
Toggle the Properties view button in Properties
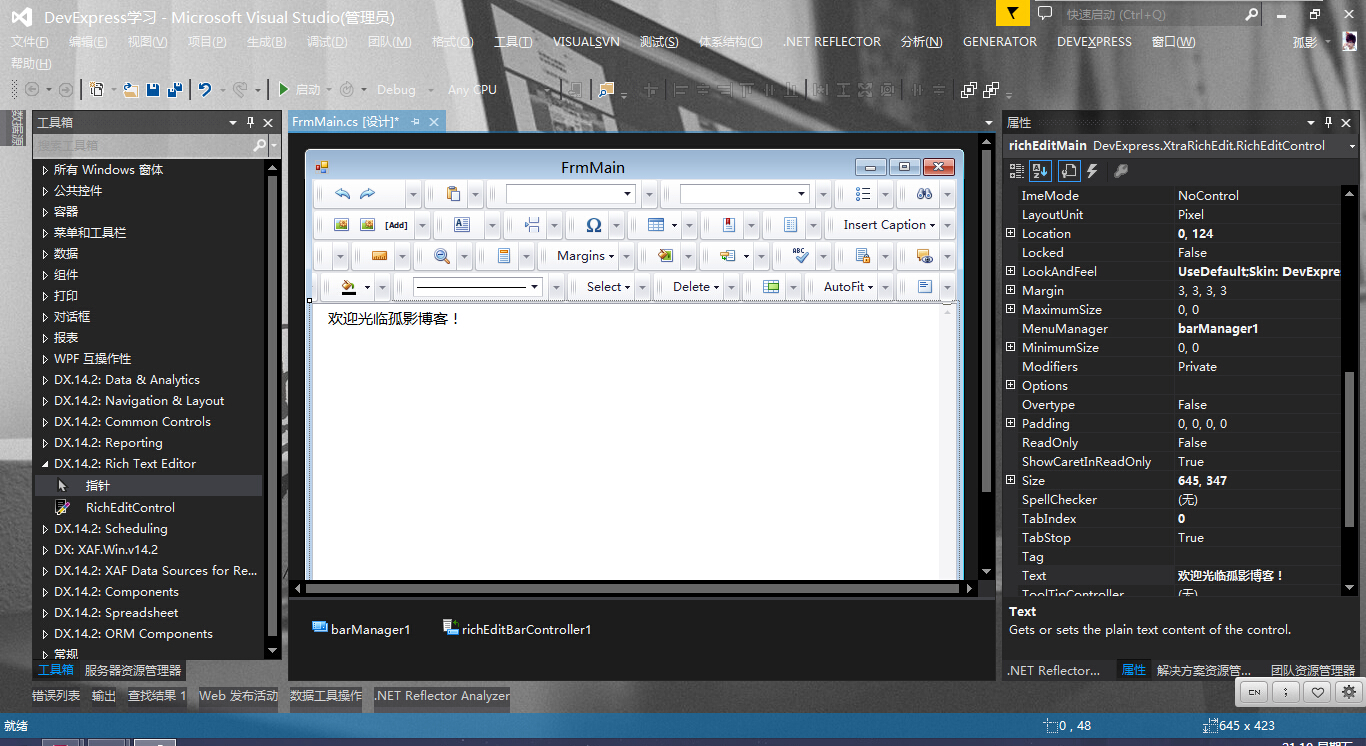point(1068,171)
